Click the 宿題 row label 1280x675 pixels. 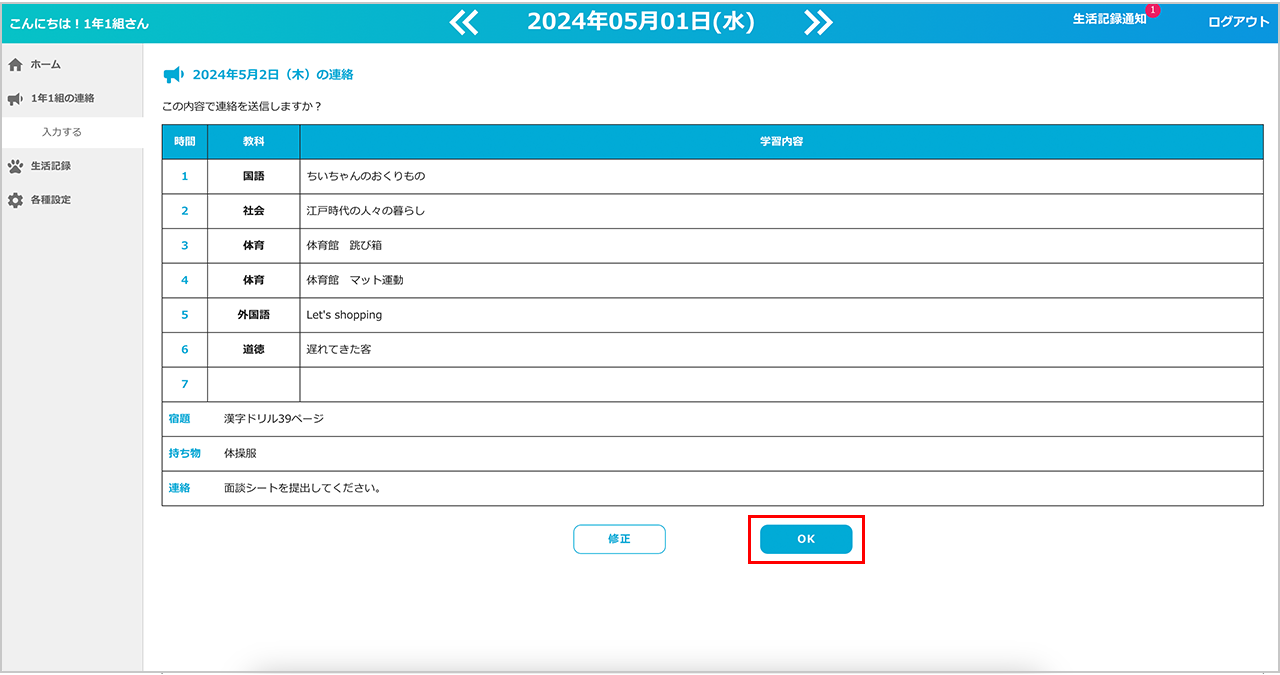(180, 419)
